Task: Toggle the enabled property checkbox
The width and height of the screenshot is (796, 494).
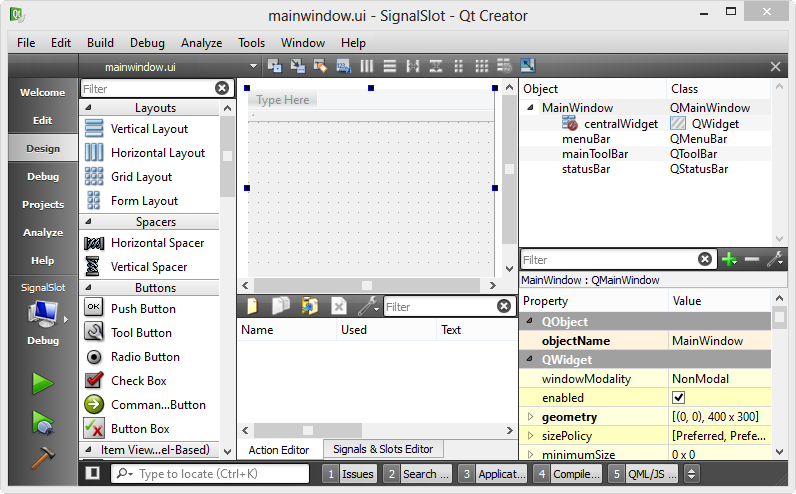Action: [x=678, y=398]
